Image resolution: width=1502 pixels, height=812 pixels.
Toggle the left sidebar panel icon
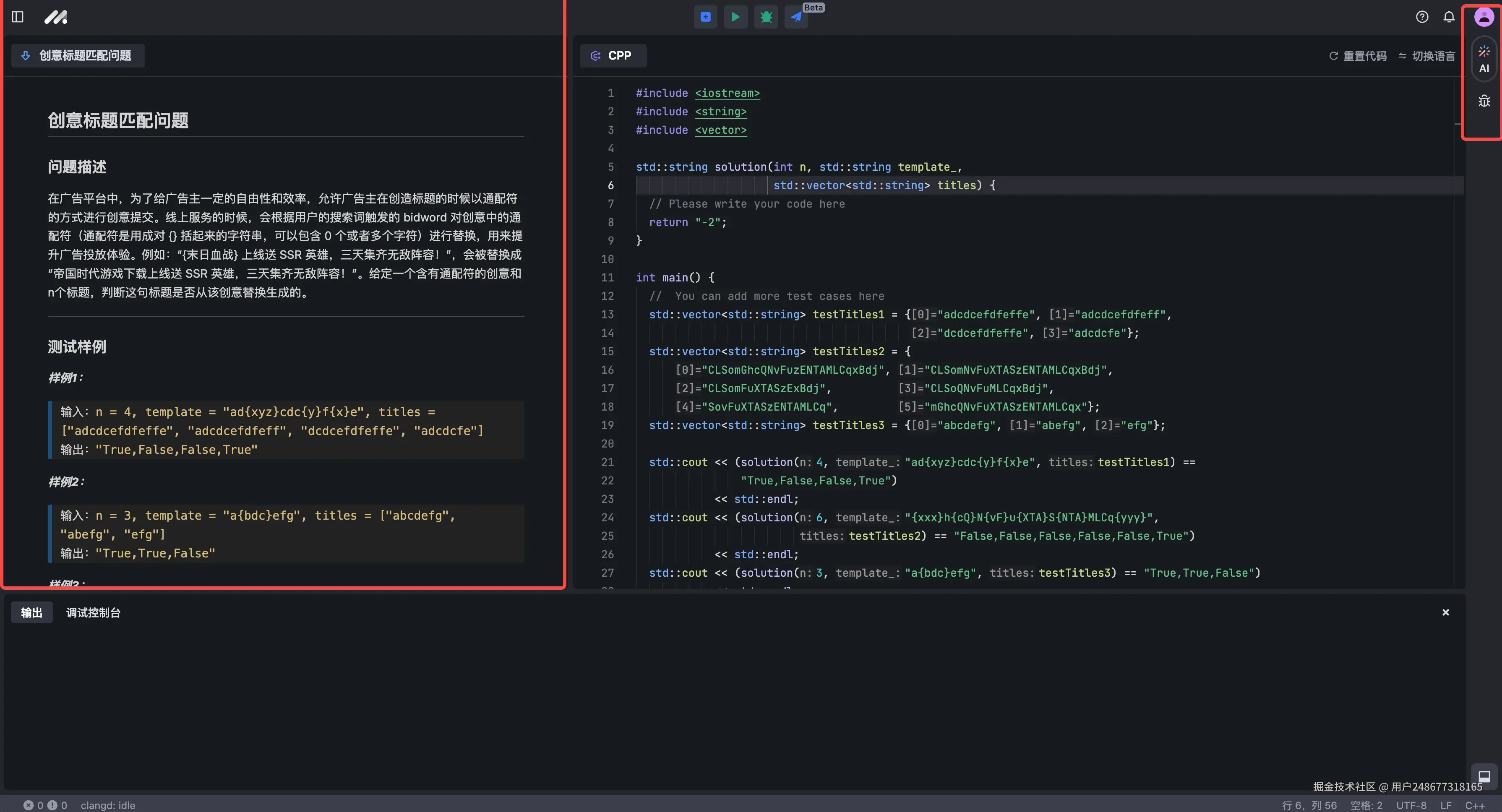pyautogui.click(x=18, y=17)
